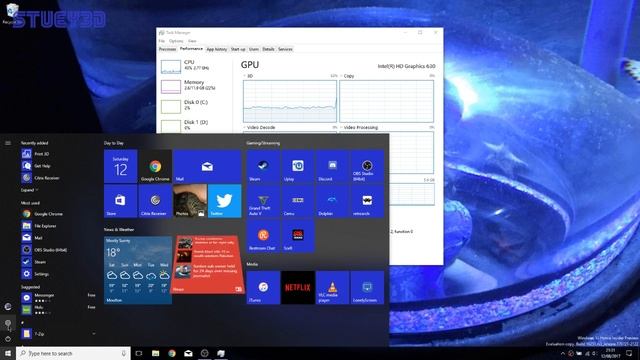Launch the Restream Chat tile
This screenshot has height=360, width=640.
pyautogui.click(x=263, y=236)
